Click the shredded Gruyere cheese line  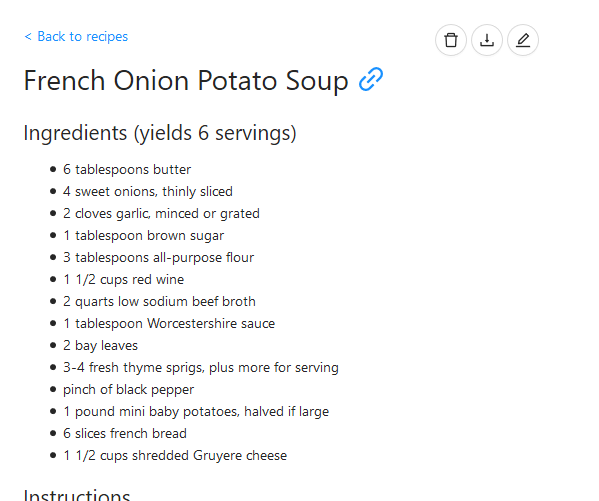(175, 456)
